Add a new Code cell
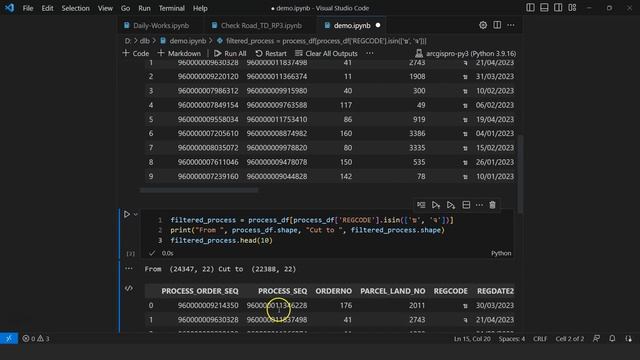Image resolution: width=640 pixels, height=360 pixels. pyautogui.click(x=136, y=53)
